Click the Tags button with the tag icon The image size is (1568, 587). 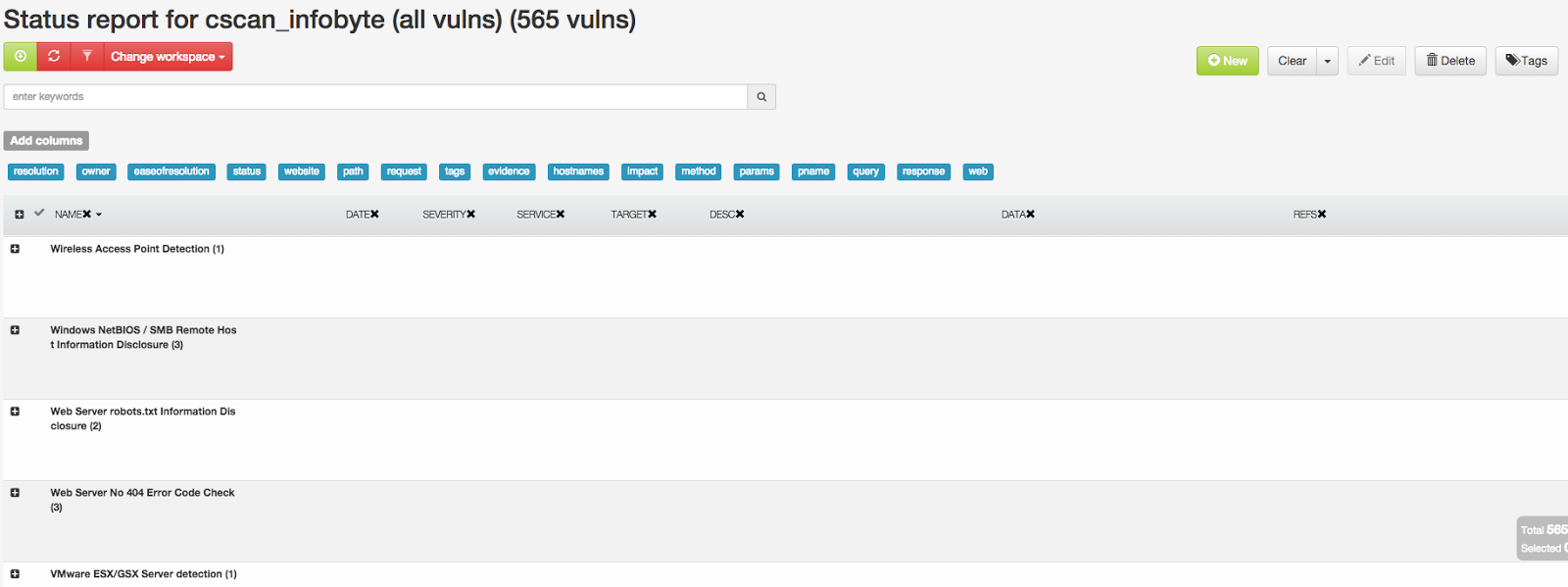pyautogui.click(x=1526, y=61)
